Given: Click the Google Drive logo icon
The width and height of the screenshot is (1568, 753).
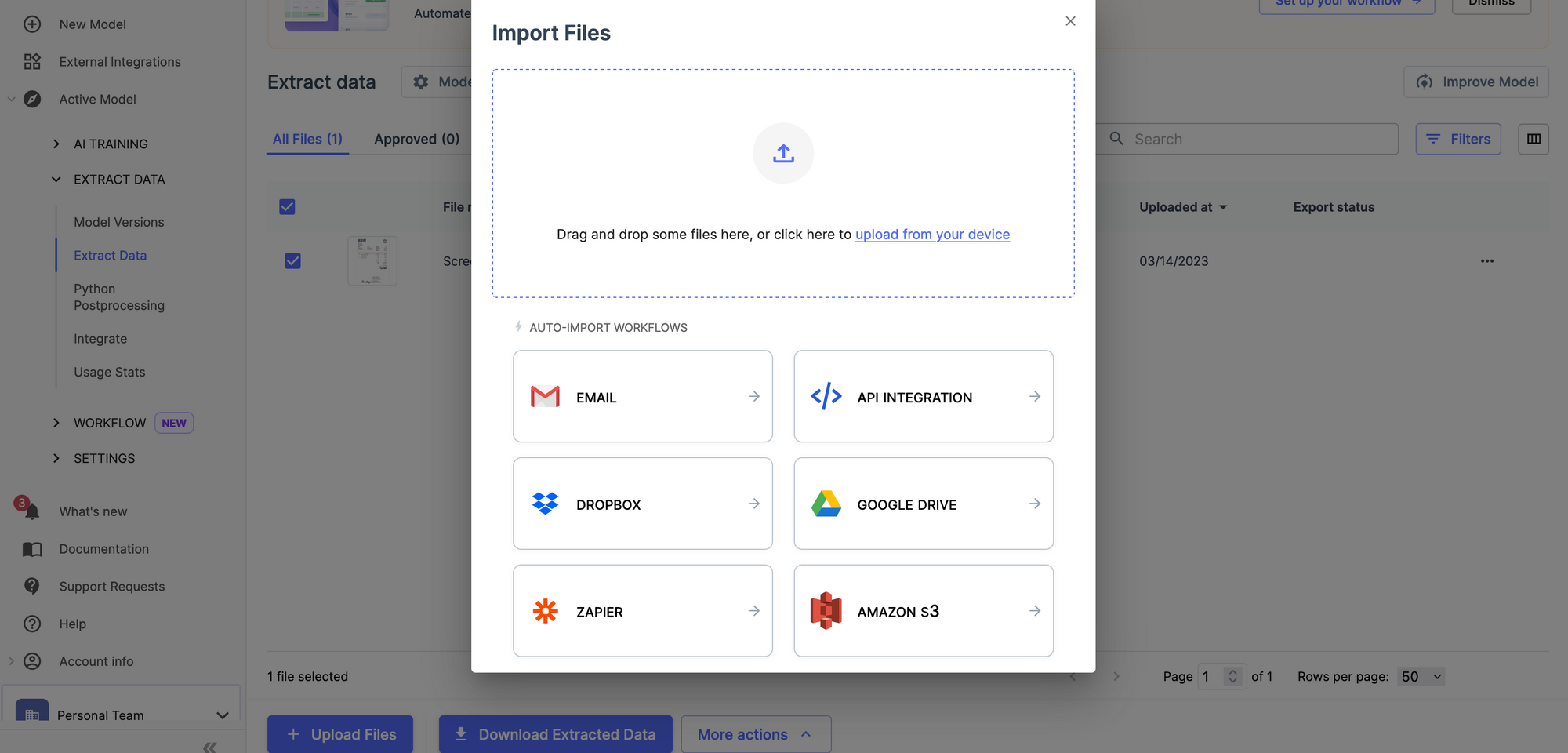Looking at the screenshot, I should coord(826,504).
